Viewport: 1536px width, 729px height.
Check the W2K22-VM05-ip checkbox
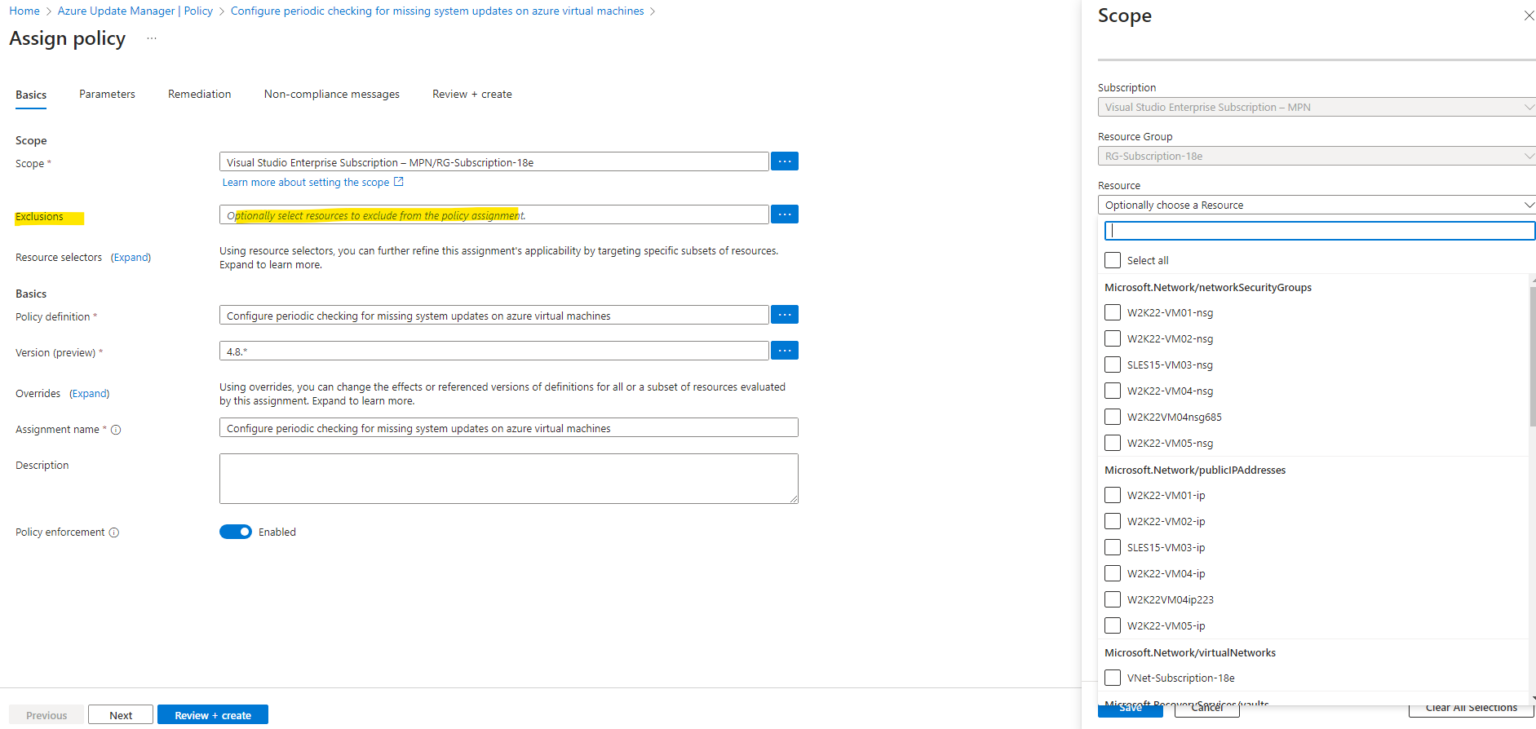coord(1112,625)
